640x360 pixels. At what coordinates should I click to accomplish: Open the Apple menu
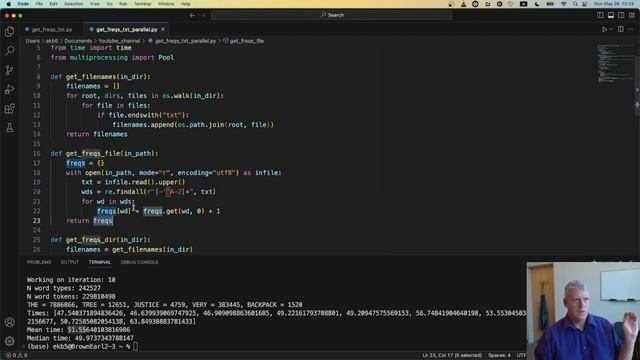[8, 4]
